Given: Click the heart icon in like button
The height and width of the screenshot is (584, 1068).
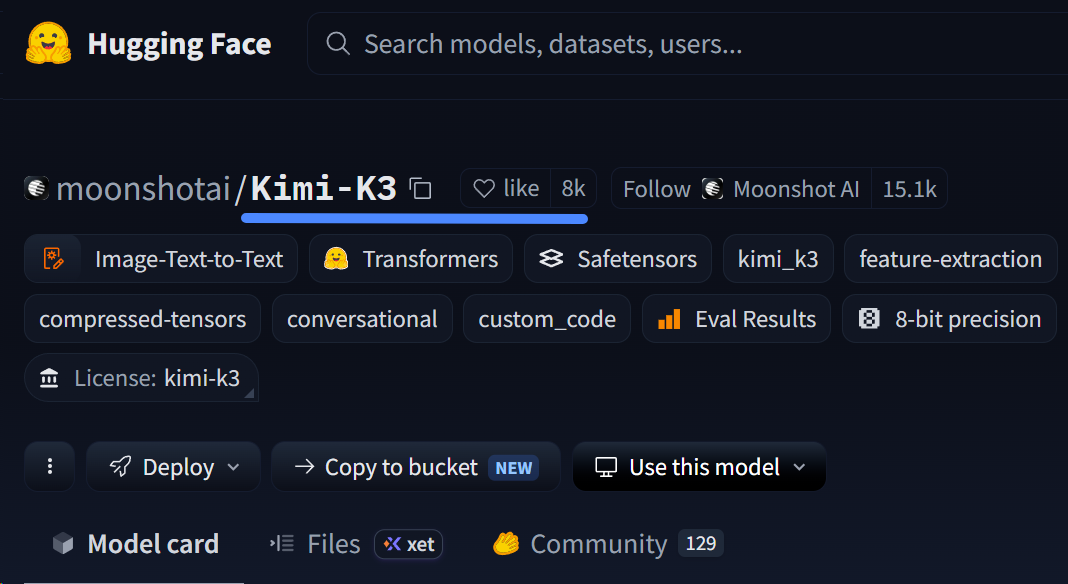Looking at the screenshot, I should (x=484, y=189).
